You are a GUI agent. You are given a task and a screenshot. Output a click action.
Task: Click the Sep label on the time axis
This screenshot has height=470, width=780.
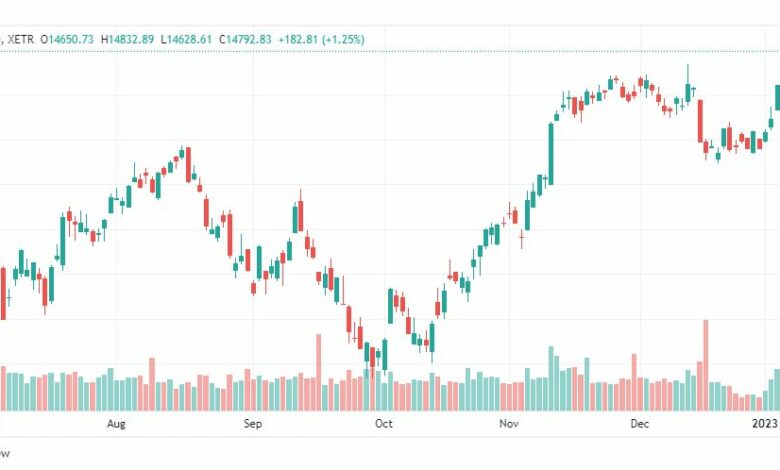tap(253, 423)
